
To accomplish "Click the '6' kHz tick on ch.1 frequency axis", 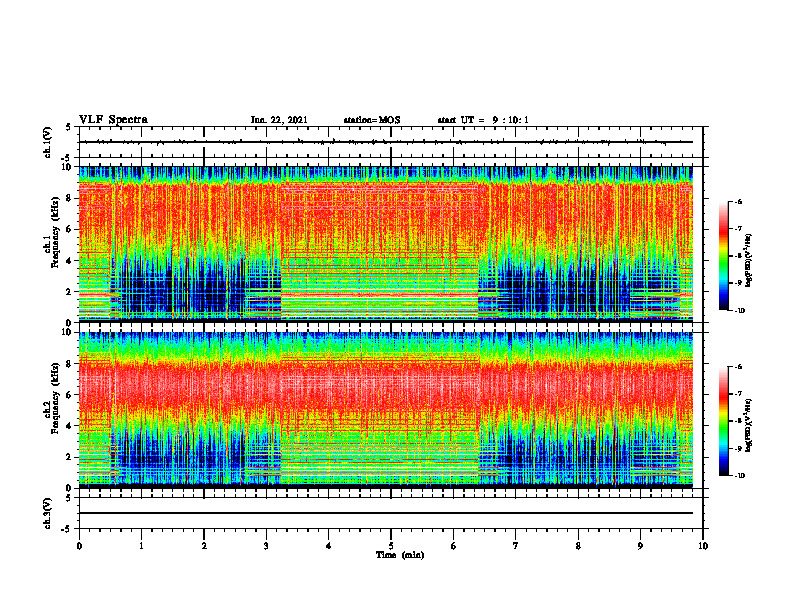I will [x=69, y=230].
